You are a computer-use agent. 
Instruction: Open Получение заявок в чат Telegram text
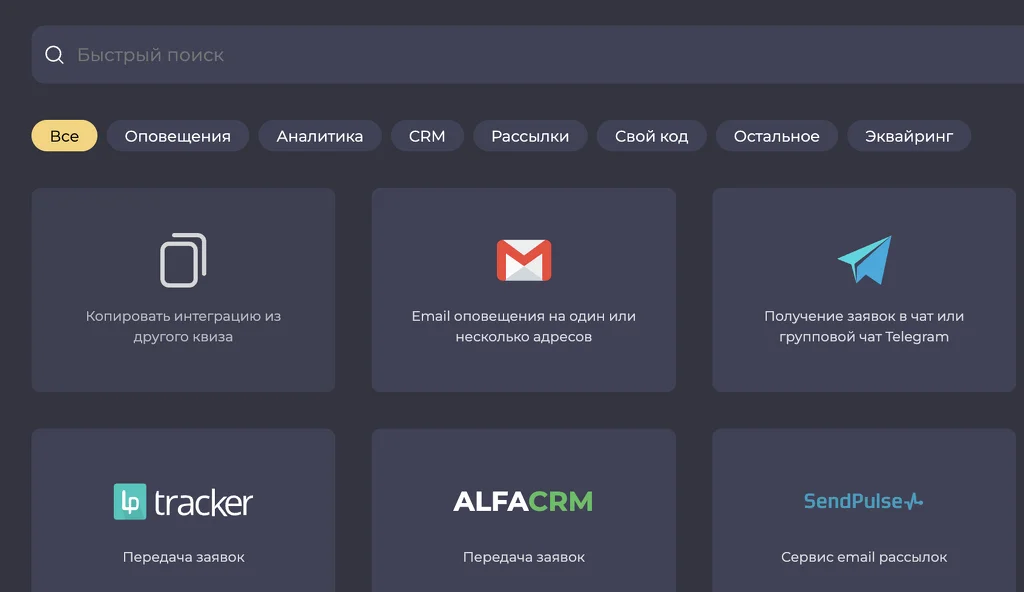[x=864, y=326]
